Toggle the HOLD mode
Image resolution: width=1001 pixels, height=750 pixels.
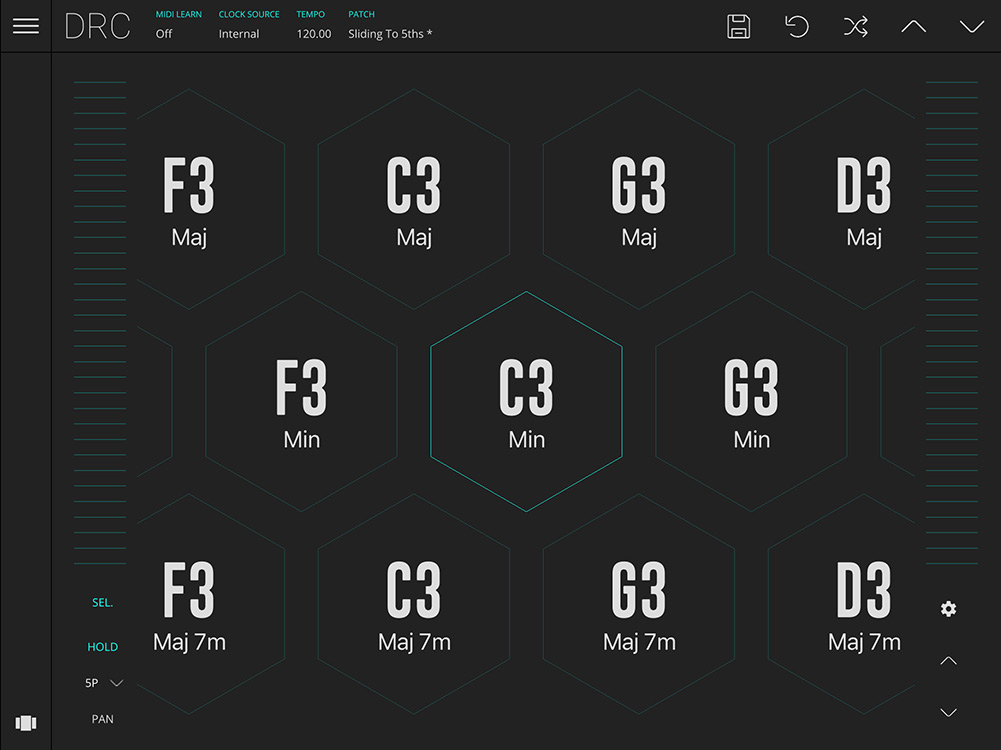[102, 647]
